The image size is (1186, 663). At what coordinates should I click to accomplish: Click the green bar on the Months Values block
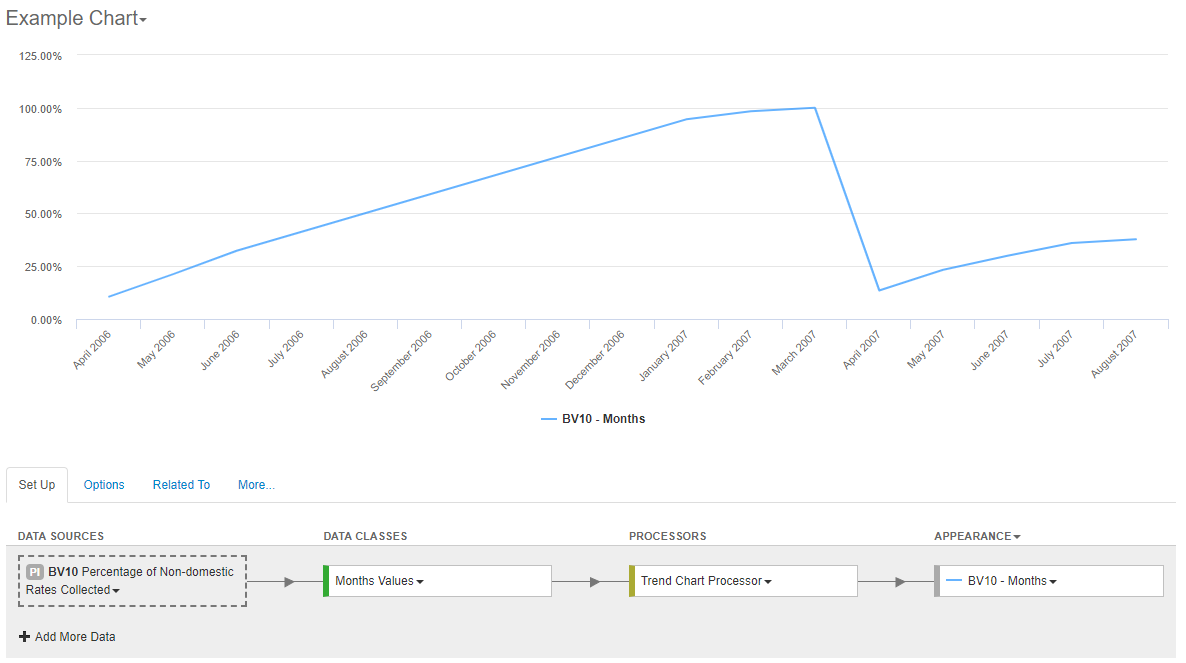point(325,580)
